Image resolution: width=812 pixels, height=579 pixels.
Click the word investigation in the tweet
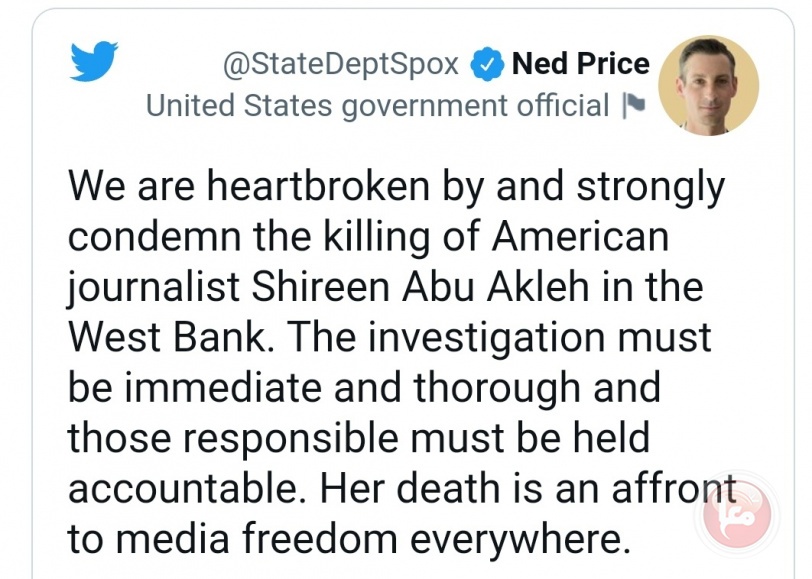click(x=487, y=338)
